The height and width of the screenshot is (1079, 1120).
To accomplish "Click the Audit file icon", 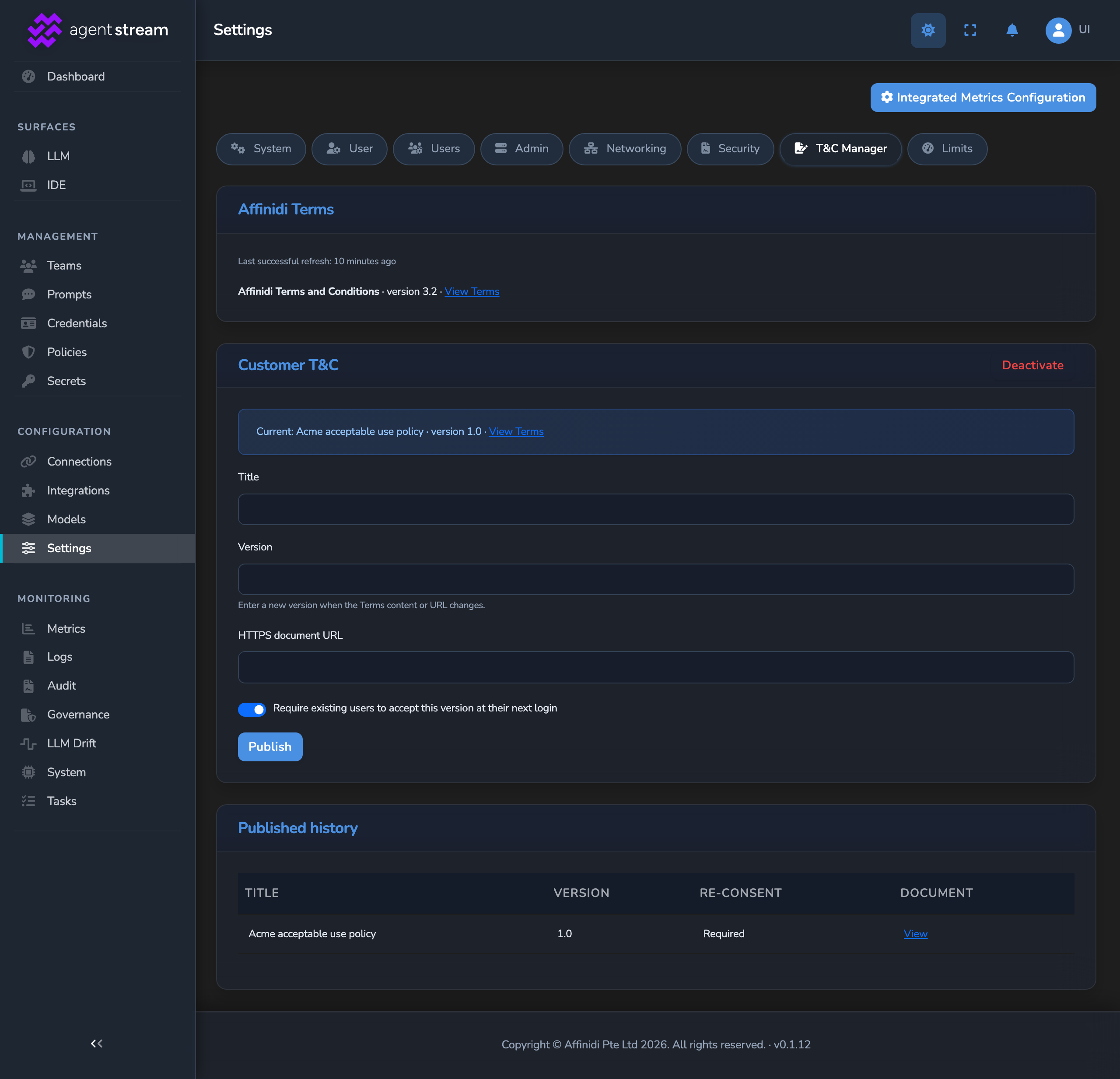I will [x=28, y=686].
